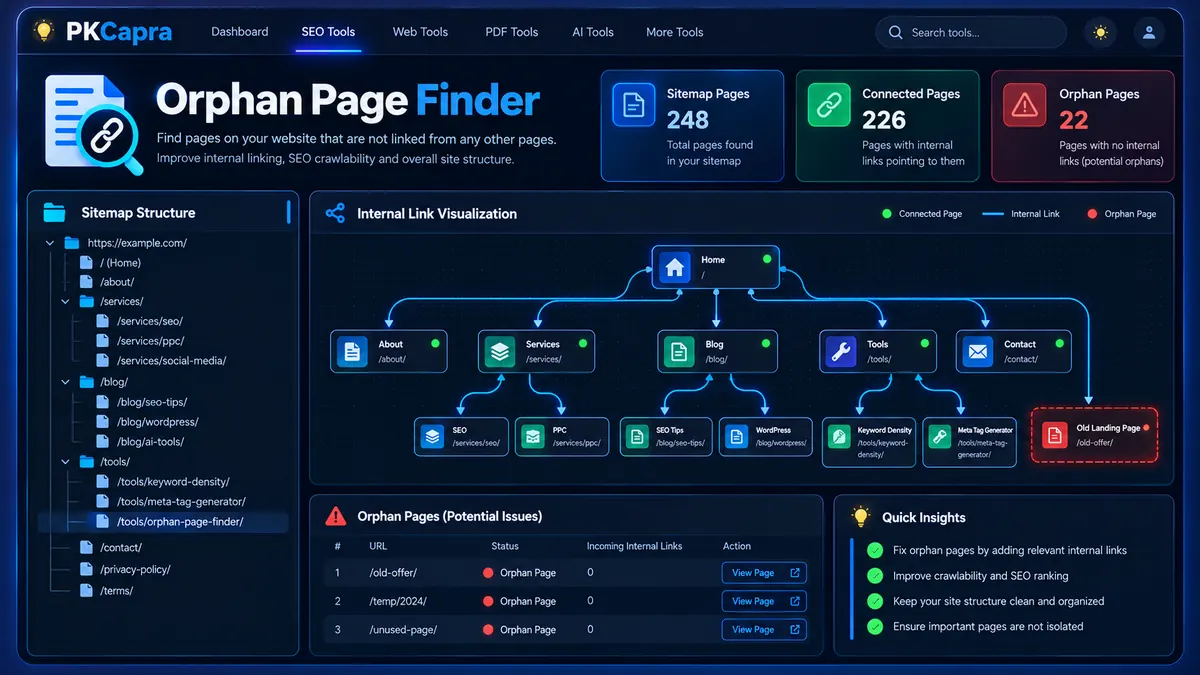Open the Web Tools menu

[x=420, y=32]
